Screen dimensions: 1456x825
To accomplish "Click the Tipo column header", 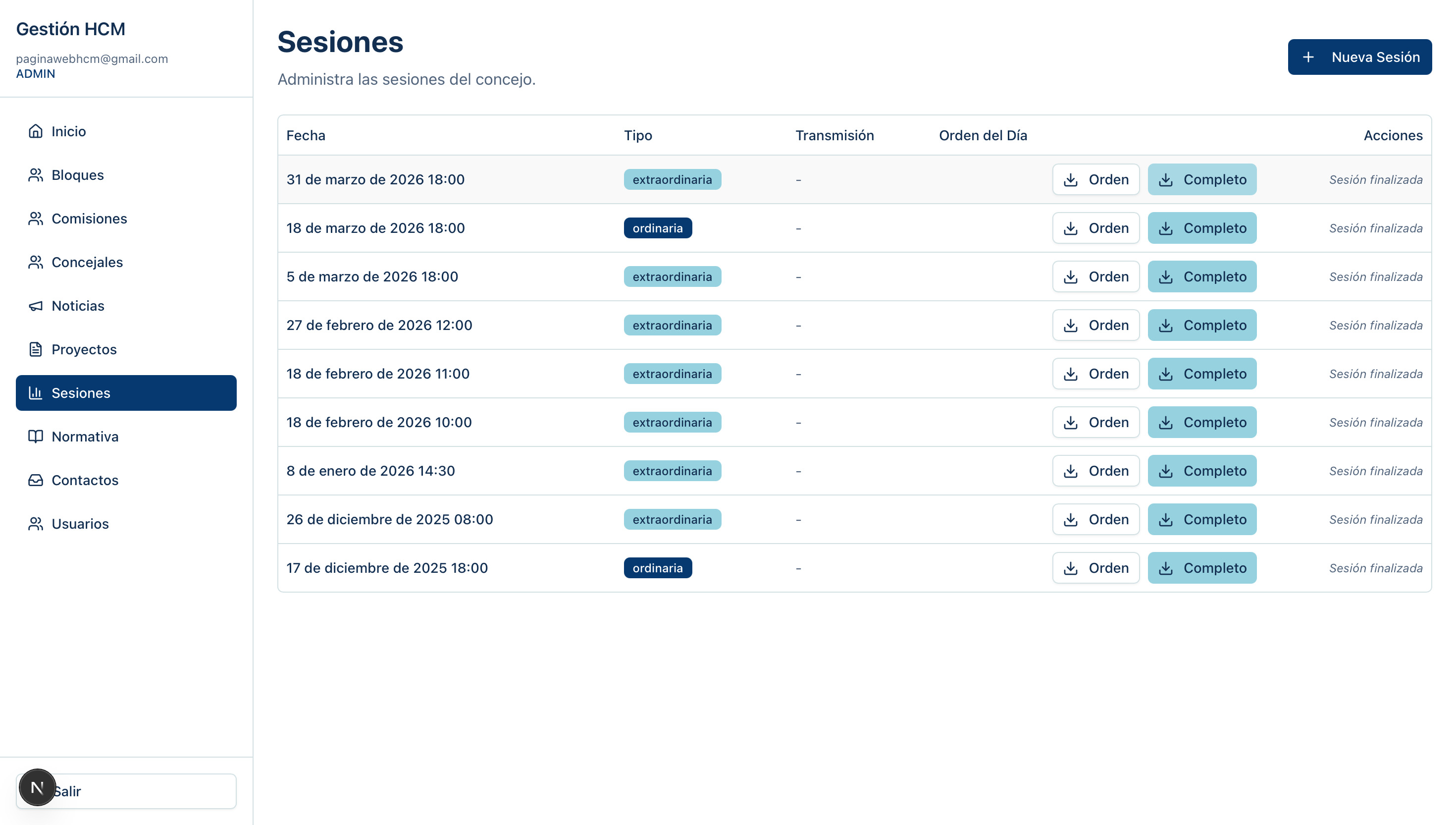I will (x=638, y=135).
